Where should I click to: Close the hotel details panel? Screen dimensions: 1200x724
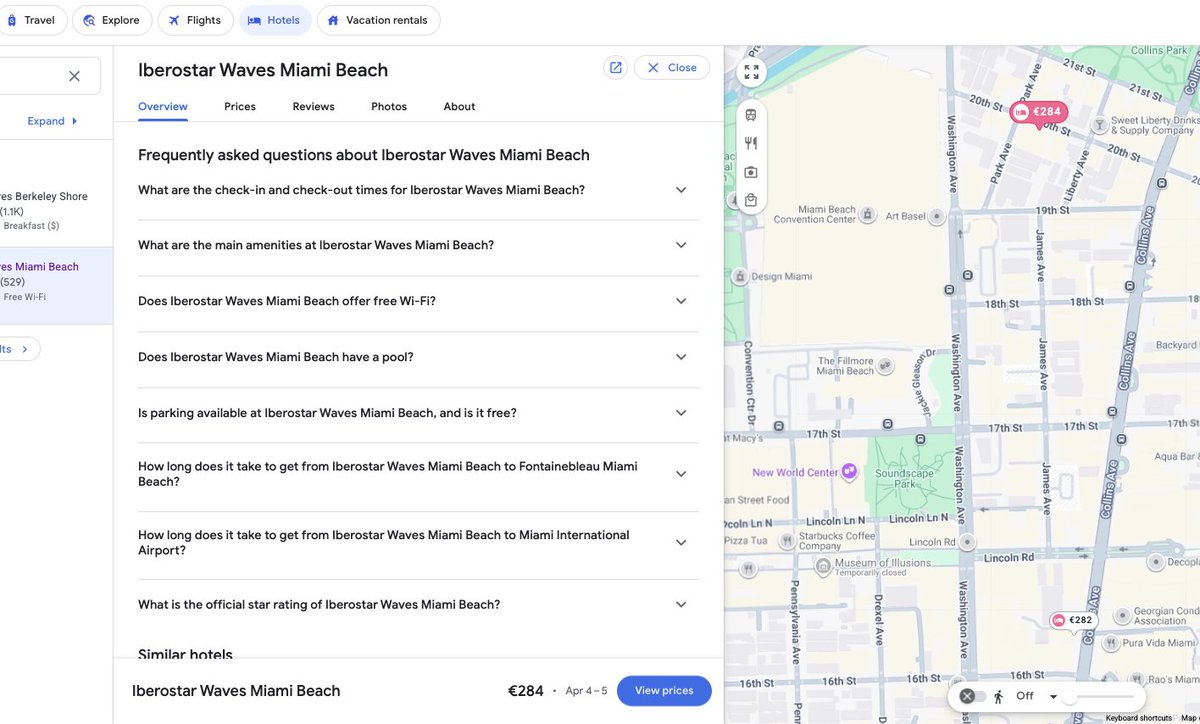(672, 68)
